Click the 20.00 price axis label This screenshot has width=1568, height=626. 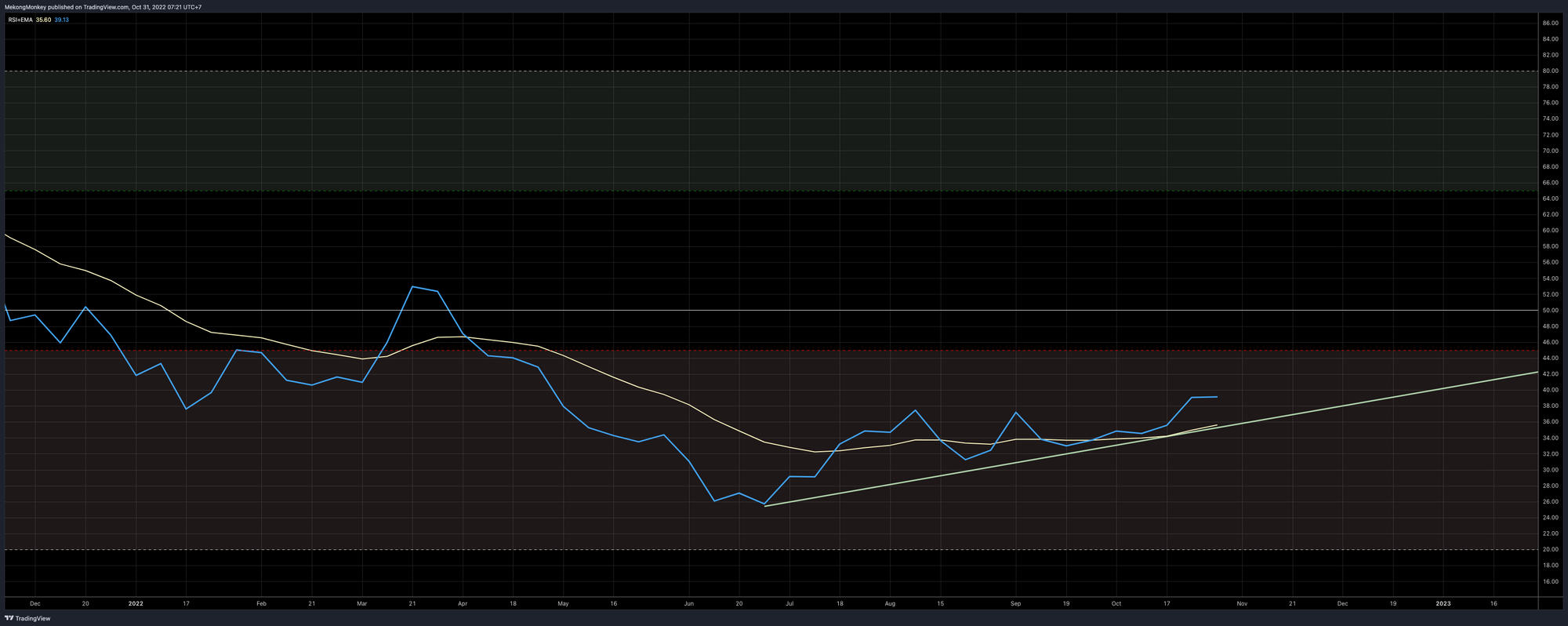(1550, 550)
